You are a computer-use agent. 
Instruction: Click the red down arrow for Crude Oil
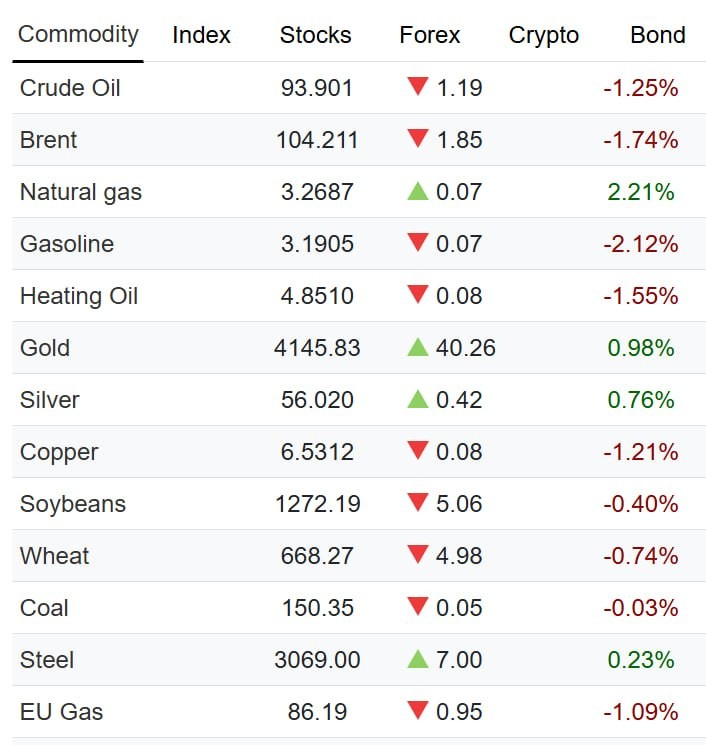coord(418,87)
